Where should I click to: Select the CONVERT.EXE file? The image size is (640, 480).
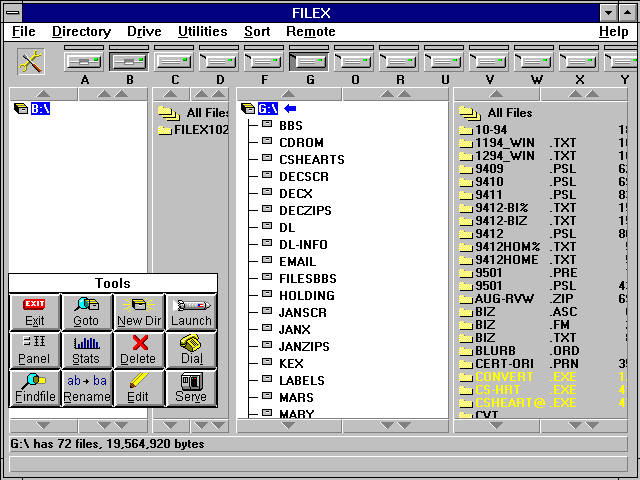pyautogui.click(x=505, y=377)
